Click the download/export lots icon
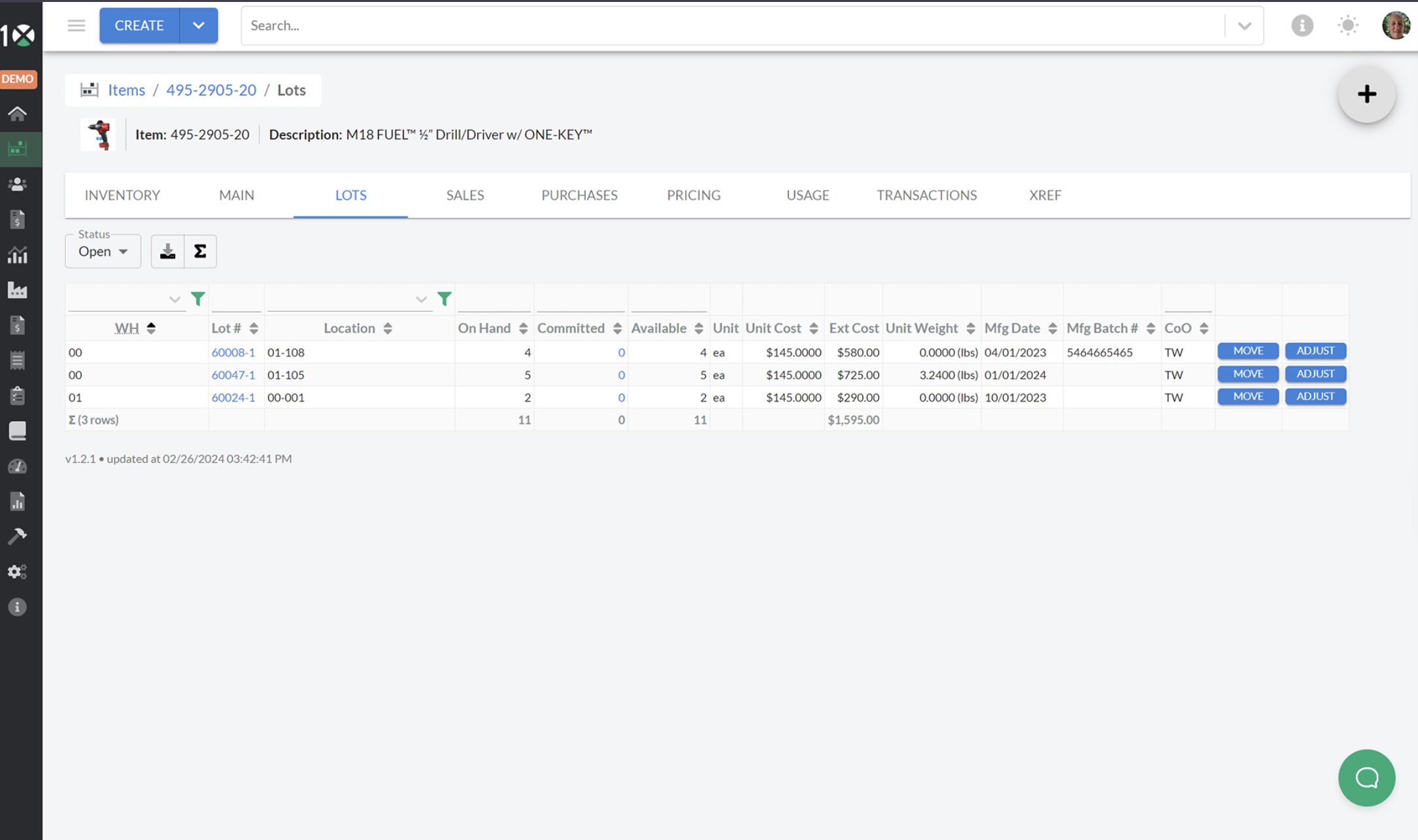1418x840 pixels. coord(167,251)
